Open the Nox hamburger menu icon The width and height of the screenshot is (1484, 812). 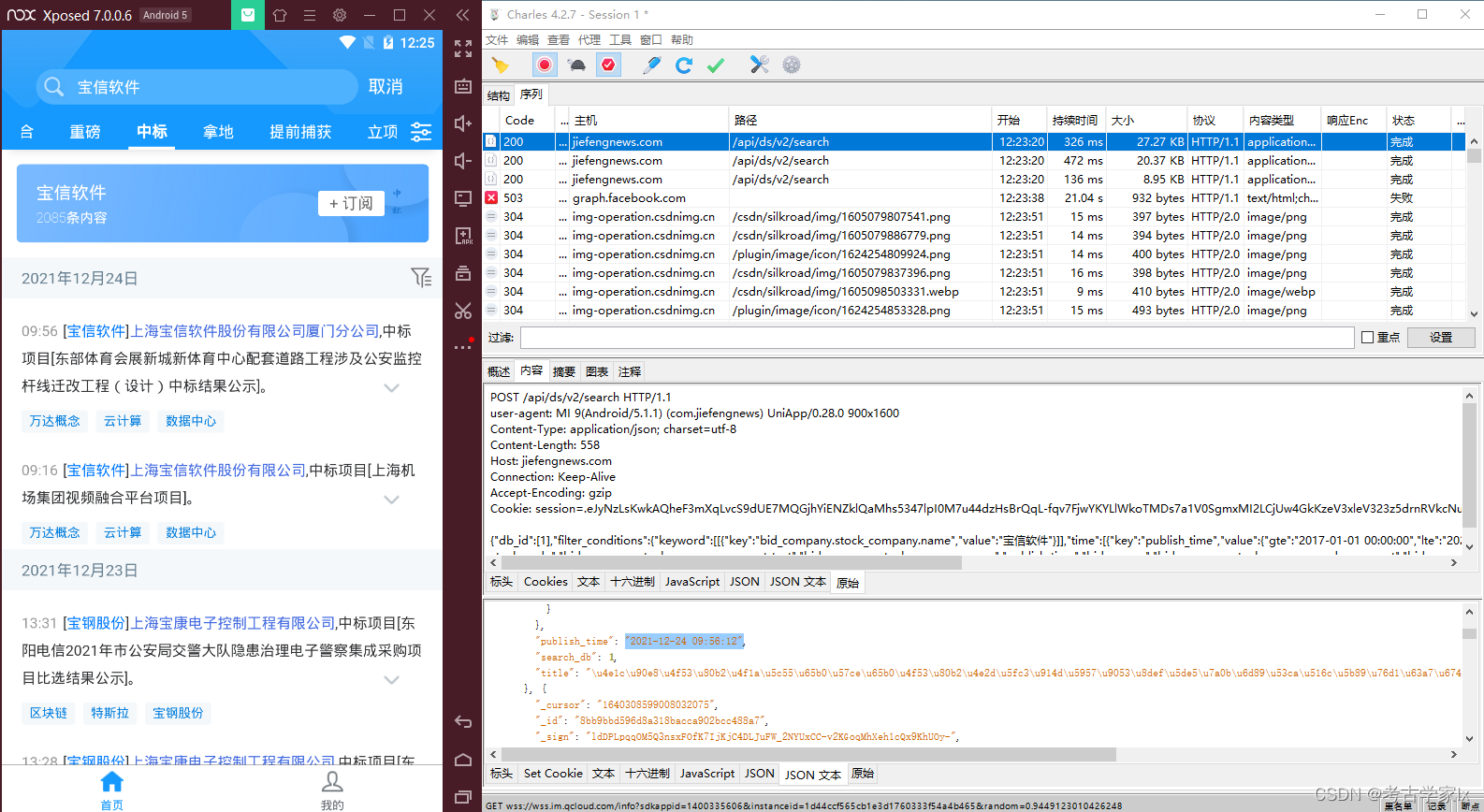point(310,15)
